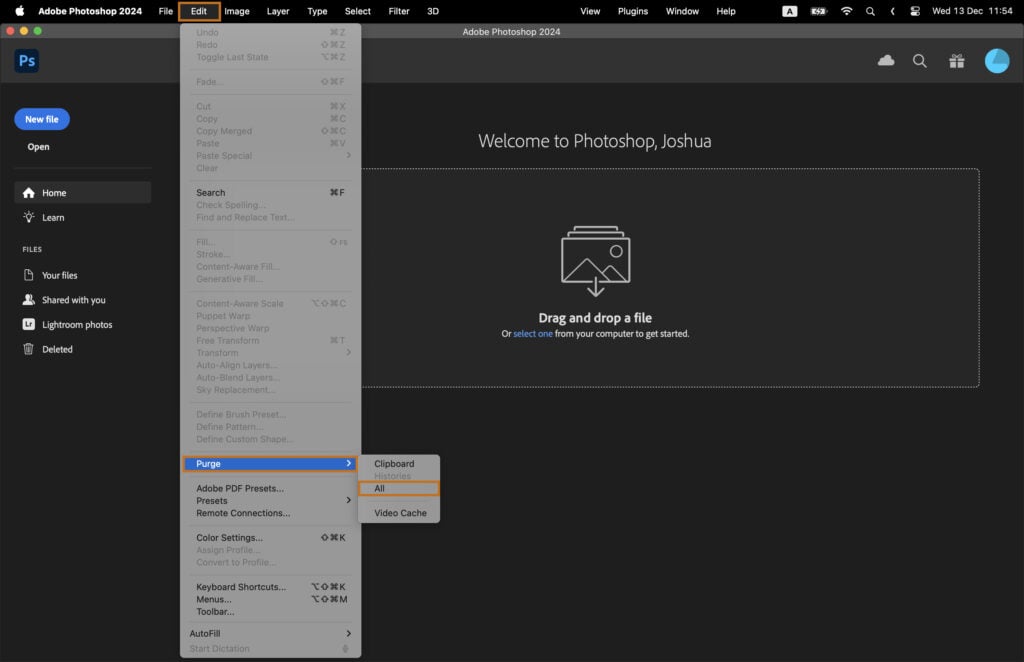This screenshot has height=662, width=1024.
Task: Open search using the magnifying glass icon
Action: [920, 60]
